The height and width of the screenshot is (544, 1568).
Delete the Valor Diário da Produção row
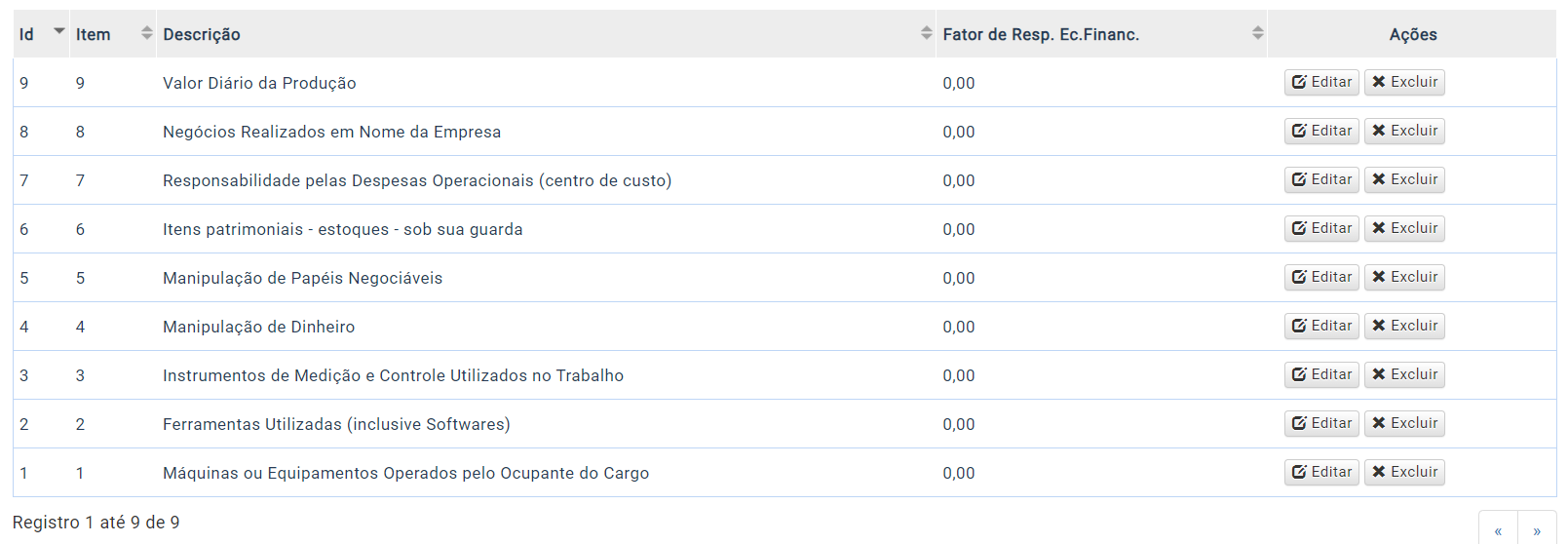(x=1404, y=82)
